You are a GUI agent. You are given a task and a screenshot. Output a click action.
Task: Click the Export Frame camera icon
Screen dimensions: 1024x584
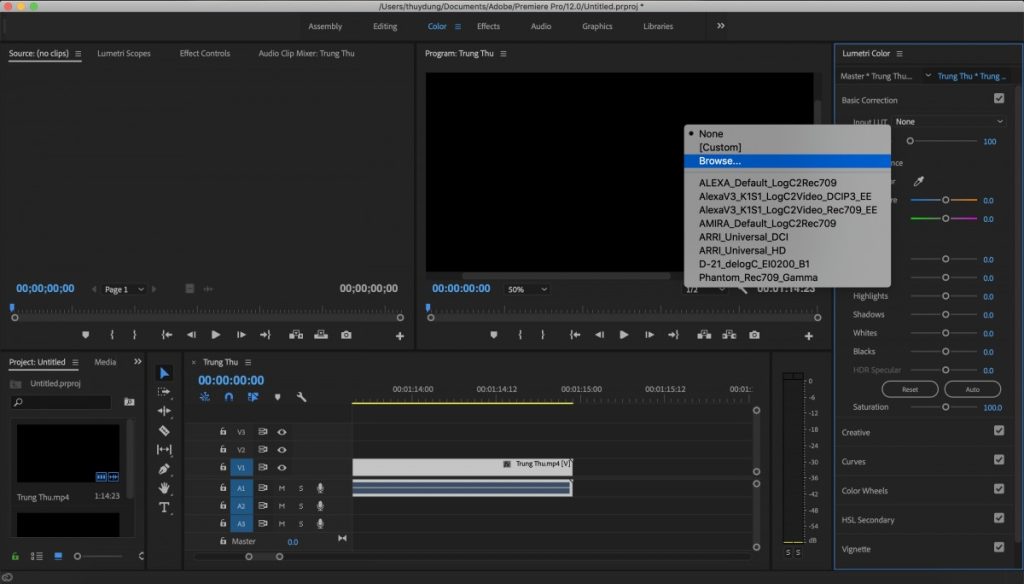click(x=755, y=336)
